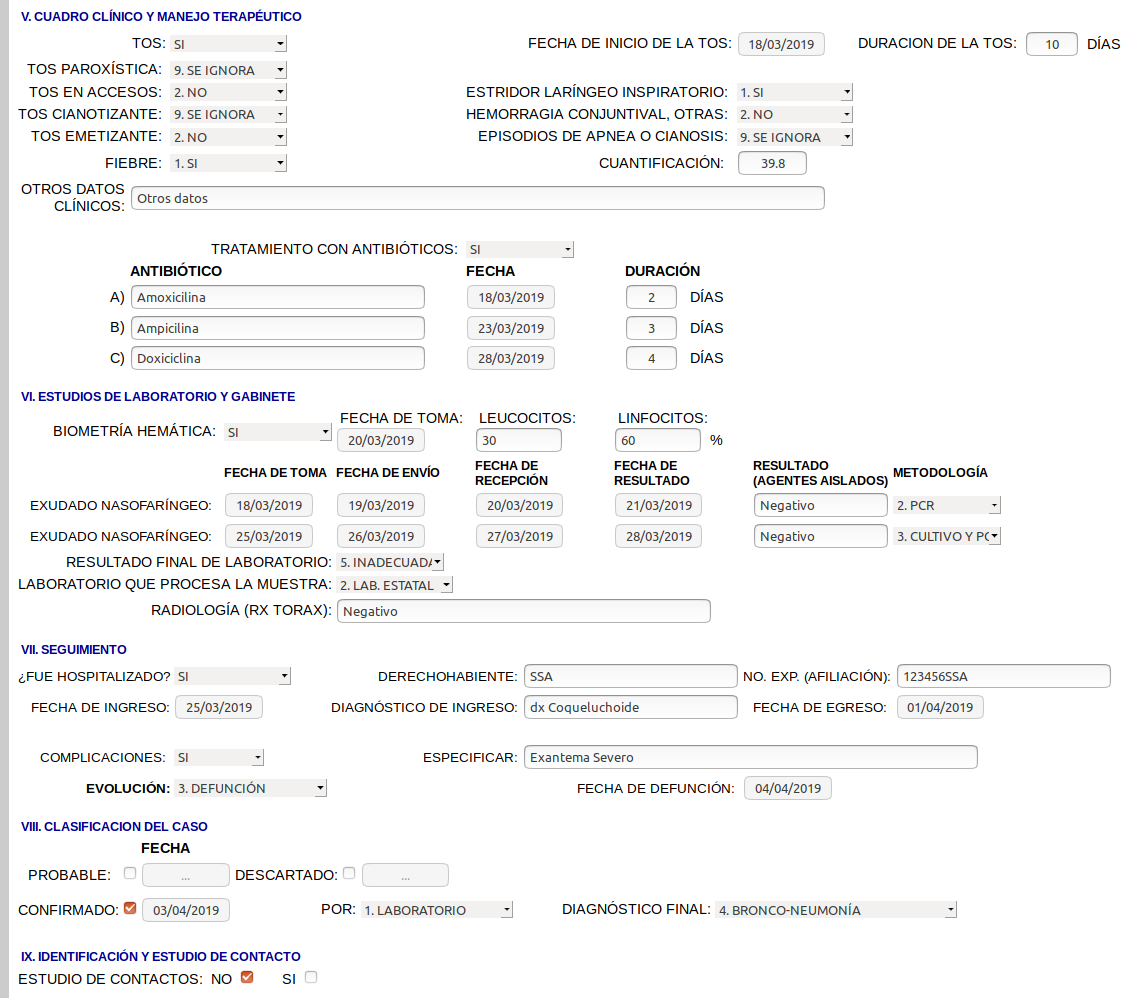The image size is (1135, 998).
Task: Click the DIAGNÓSTICO DE INGRESO field
Action: point(630,707)
